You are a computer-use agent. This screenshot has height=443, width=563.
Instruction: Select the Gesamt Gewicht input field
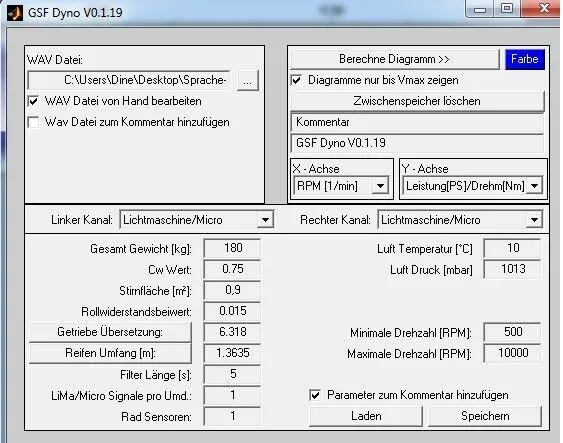click(x=233, y=248)
